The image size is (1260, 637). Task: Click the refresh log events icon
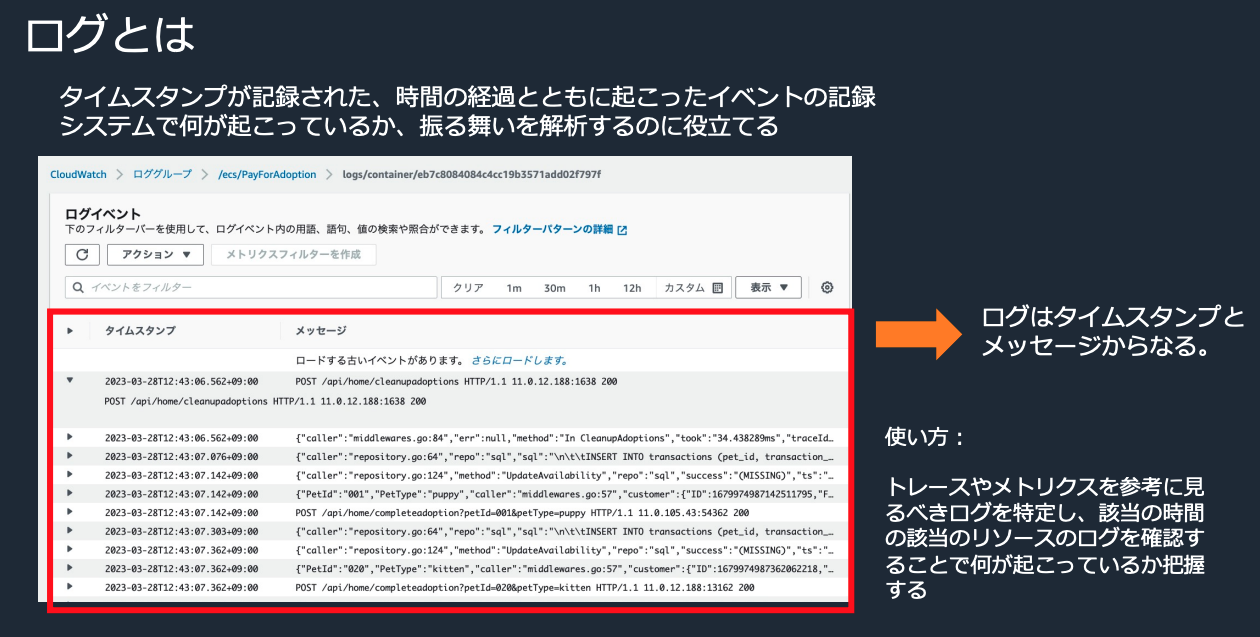[82, 254]
